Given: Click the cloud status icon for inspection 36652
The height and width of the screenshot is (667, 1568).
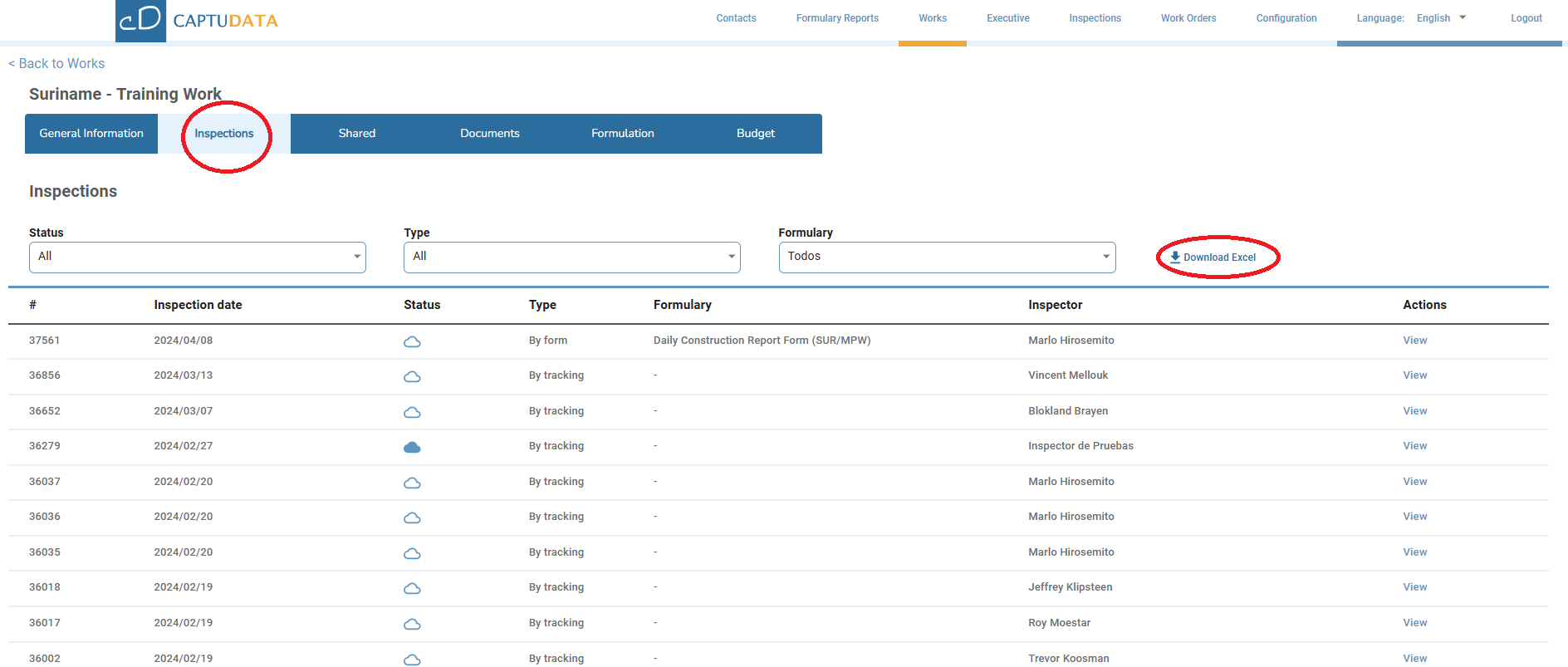Looking at the screenshot, I should pos(412,412).
